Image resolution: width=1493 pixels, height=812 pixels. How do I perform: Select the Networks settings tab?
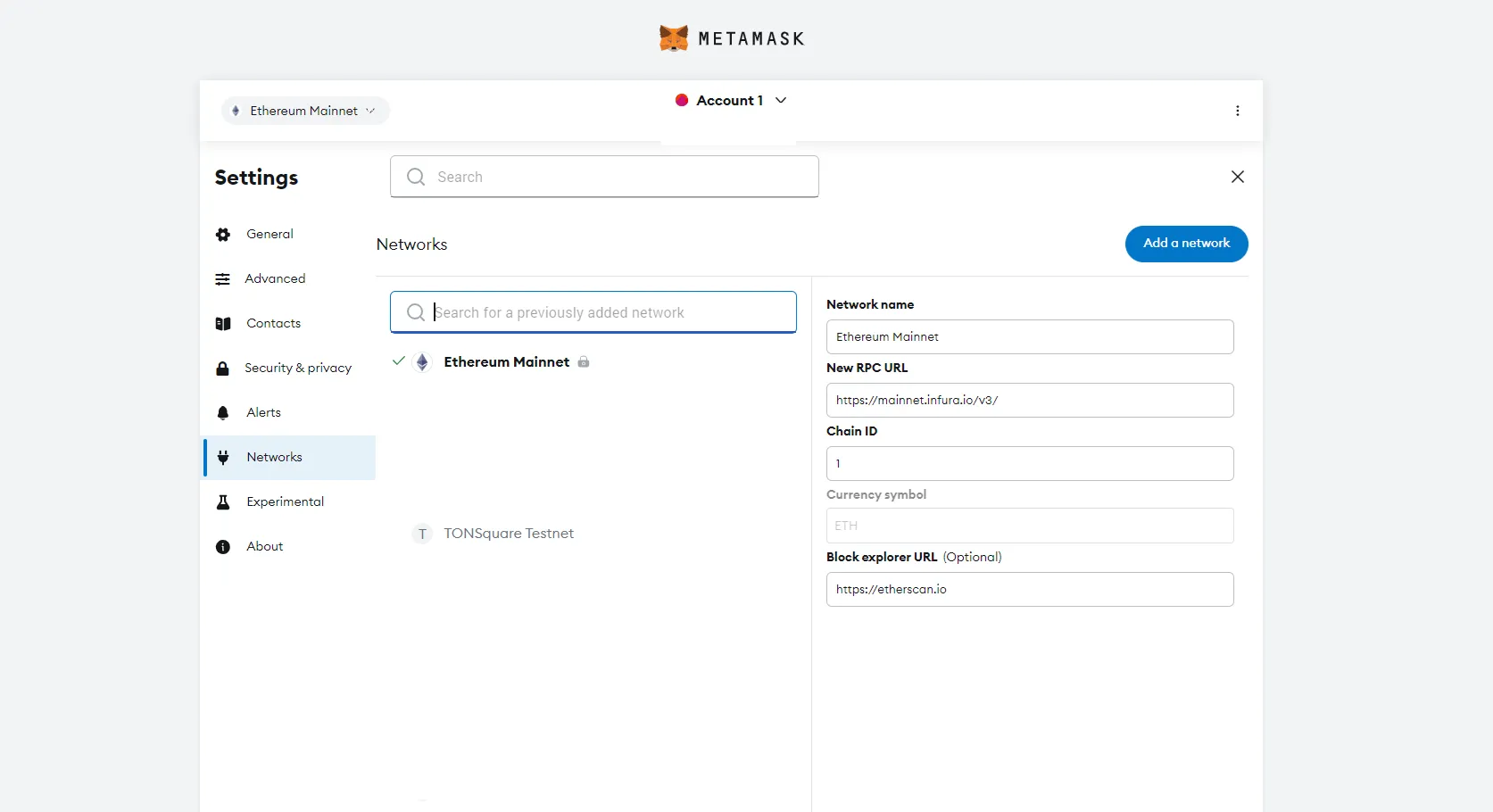click(289, 457)
